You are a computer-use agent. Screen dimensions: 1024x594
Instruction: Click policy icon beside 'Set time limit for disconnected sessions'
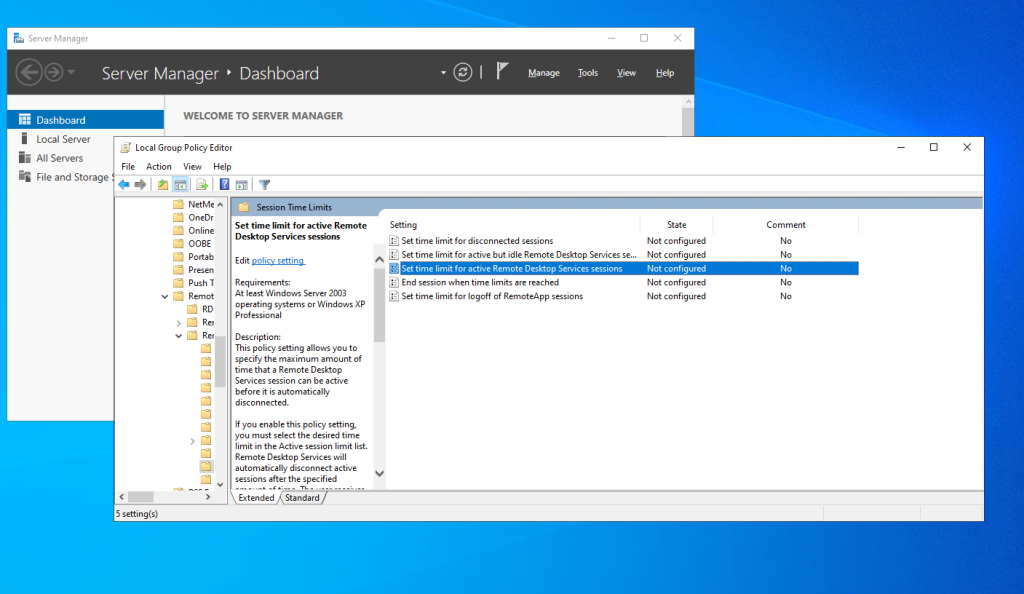pos(394,241)
